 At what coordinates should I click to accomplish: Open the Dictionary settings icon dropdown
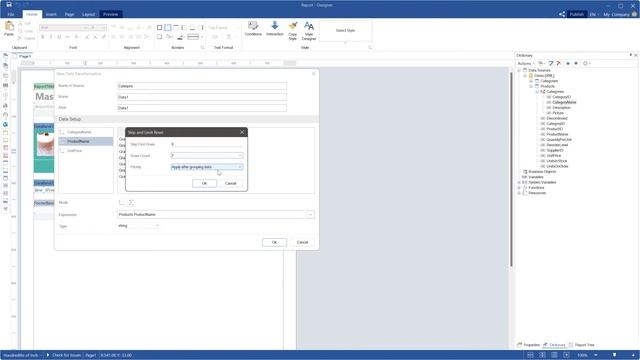[587, 63]
